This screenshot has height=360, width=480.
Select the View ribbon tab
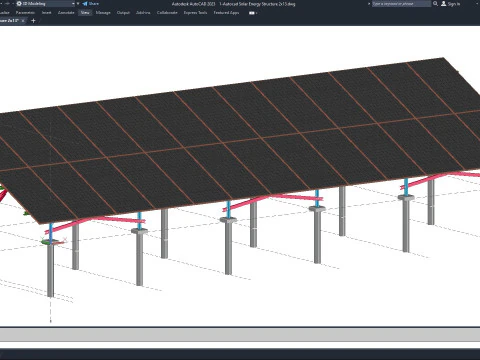(x=85, y=13)
